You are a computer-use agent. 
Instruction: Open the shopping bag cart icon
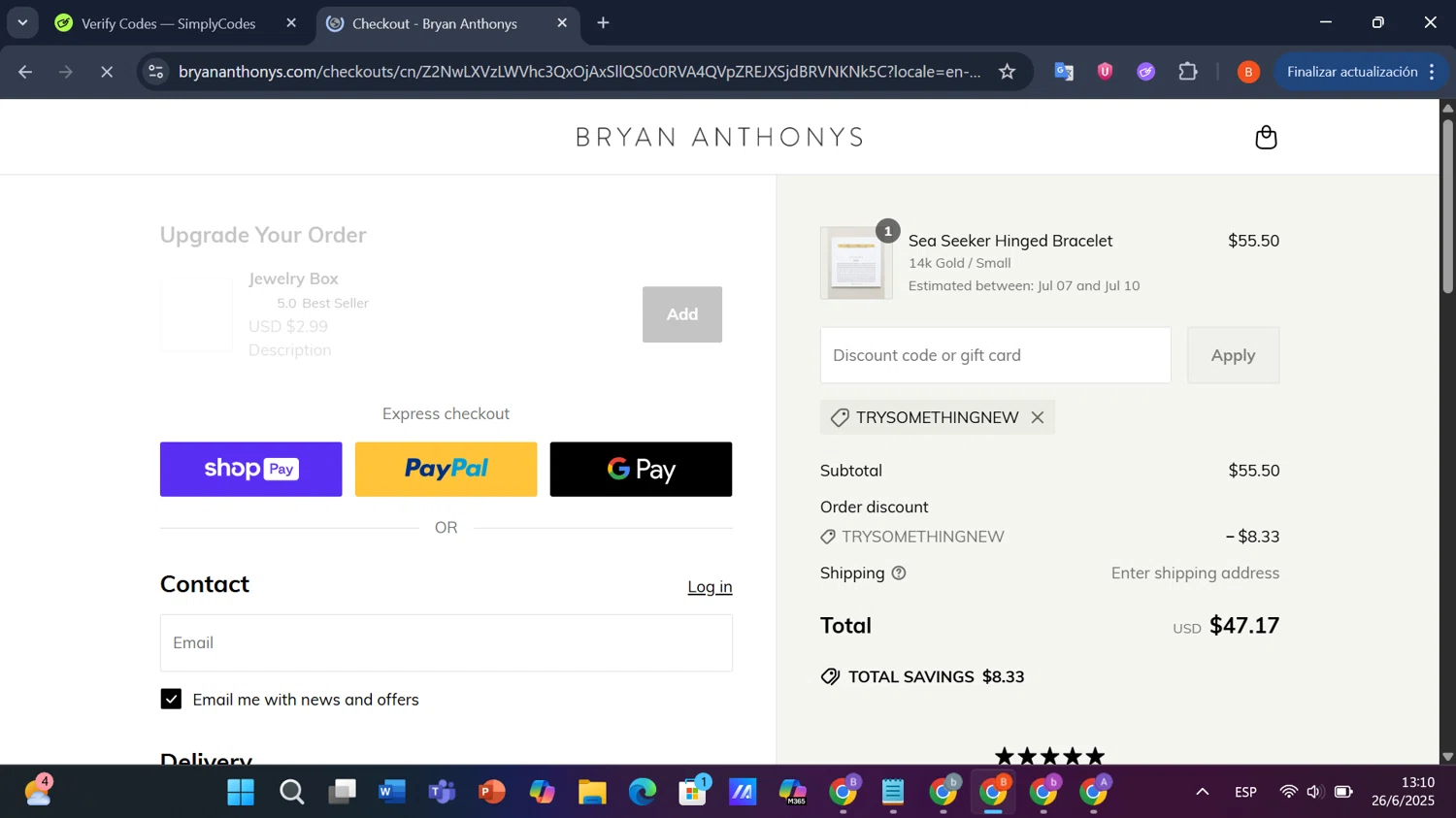click(1266, 137)
